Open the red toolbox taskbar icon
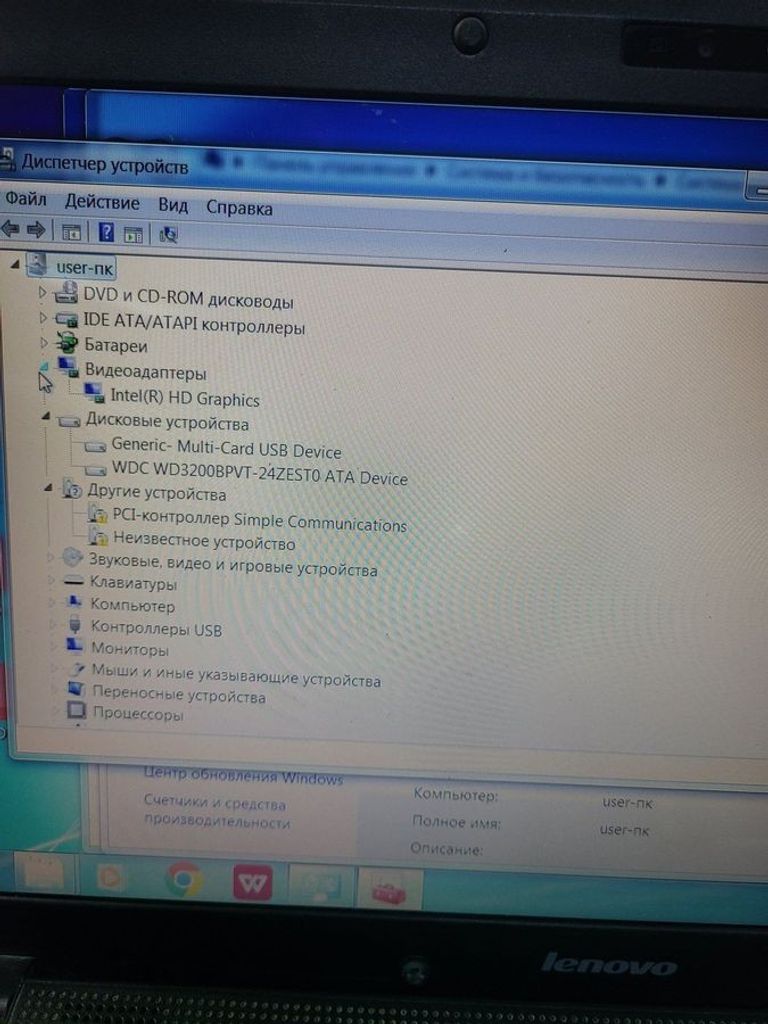 tap(390, 889)
